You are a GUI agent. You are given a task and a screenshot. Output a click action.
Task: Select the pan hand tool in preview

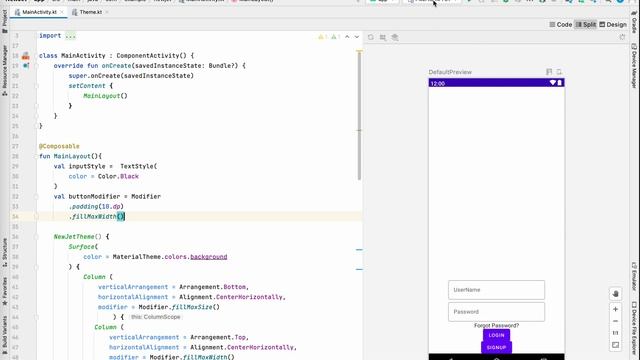pos(616,294)
